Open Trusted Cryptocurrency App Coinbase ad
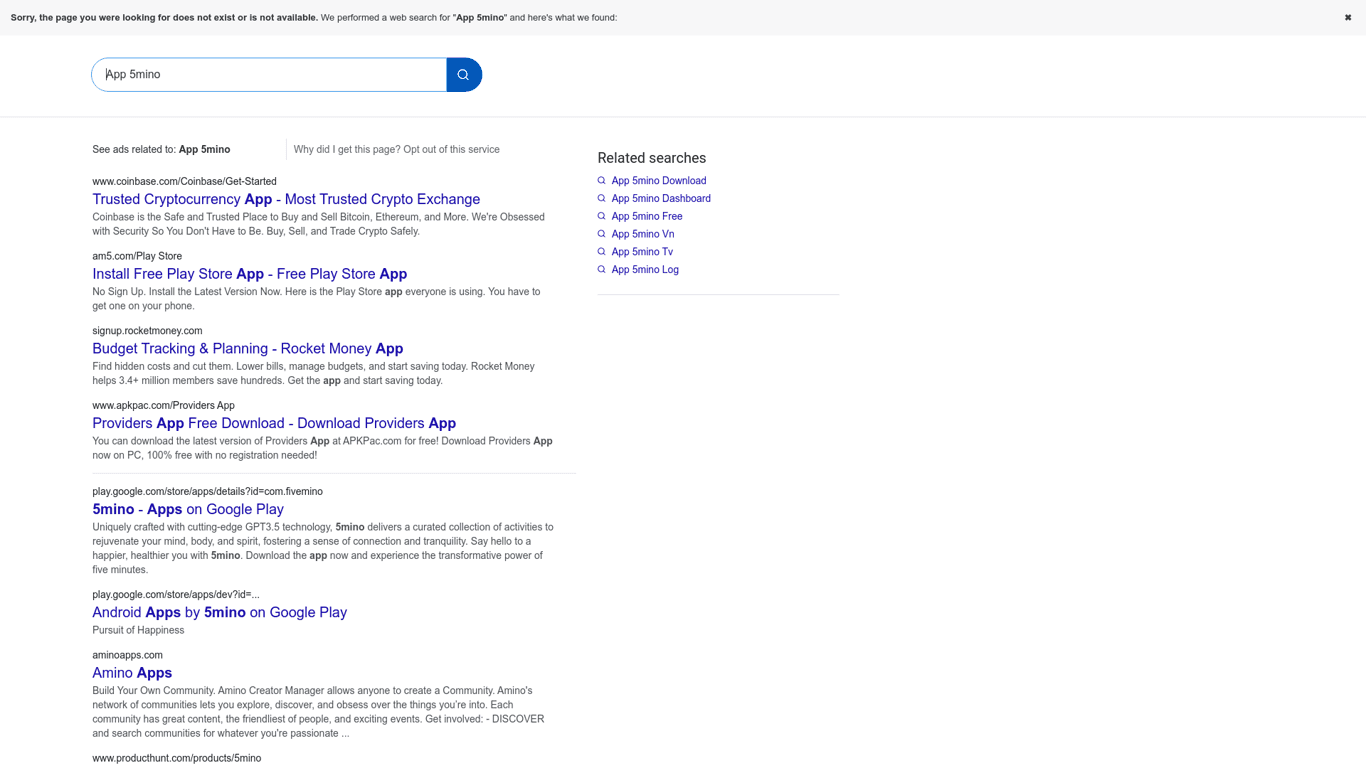Screen dimensions: 1366x768 (286, 199)
